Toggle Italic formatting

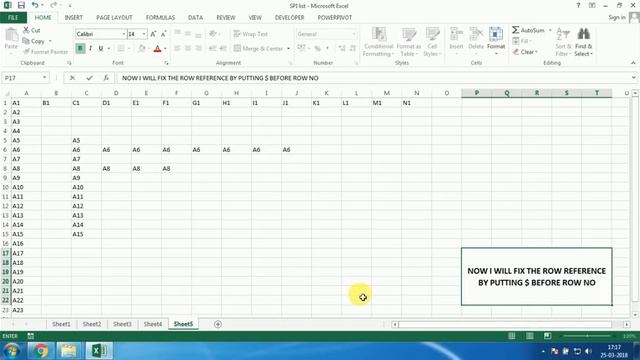[90, 49]
